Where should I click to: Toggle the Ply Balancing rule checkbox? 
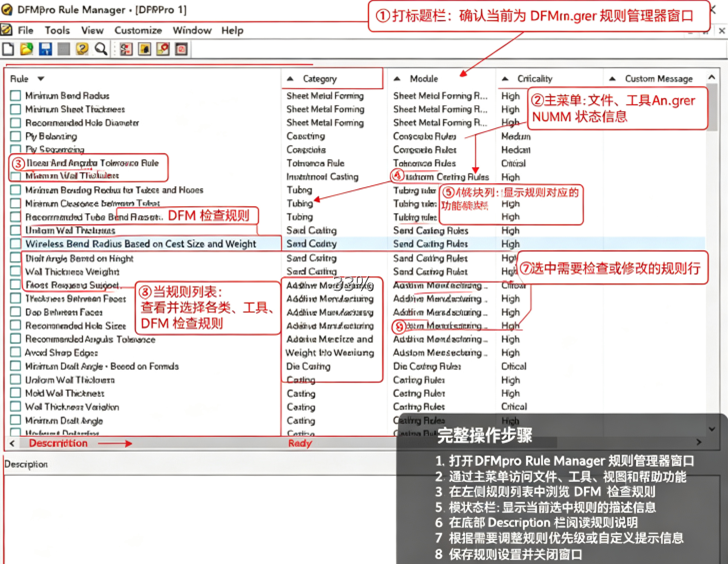click(15, 136)
